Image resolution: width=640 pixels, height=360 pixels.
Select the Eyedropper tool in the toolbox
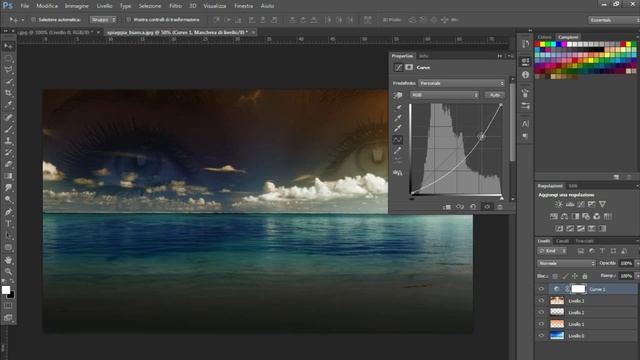click(8, 105)
